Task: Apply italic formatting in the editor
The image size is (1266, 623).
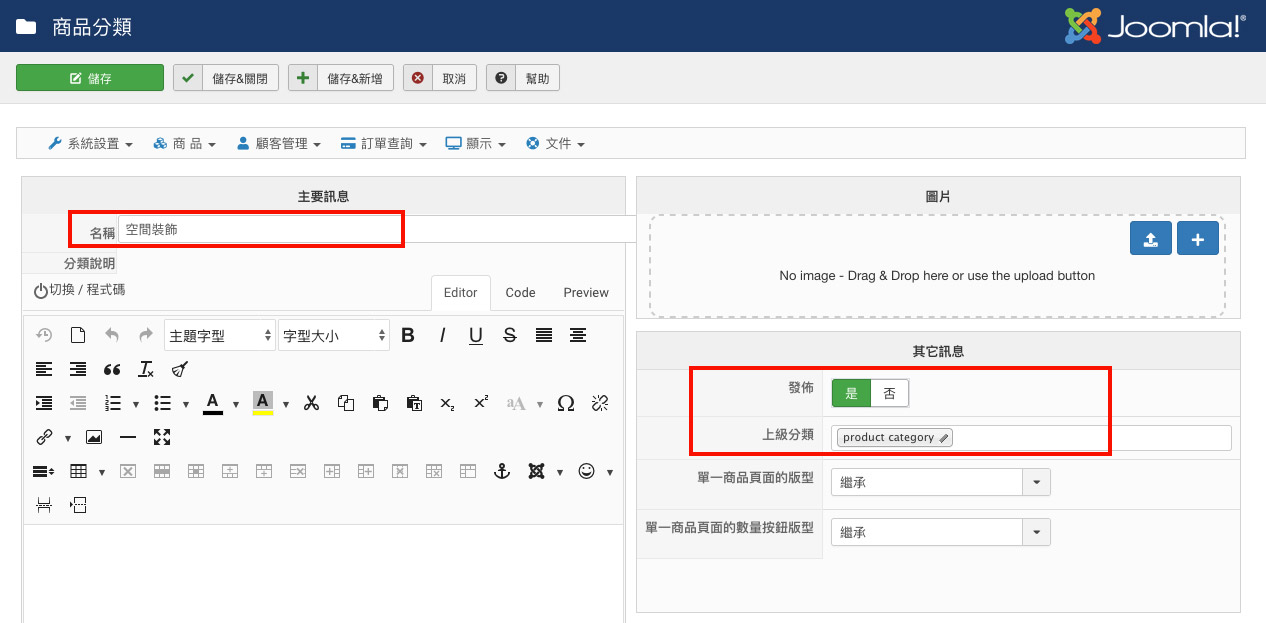Action: click(x=442, y=335)
